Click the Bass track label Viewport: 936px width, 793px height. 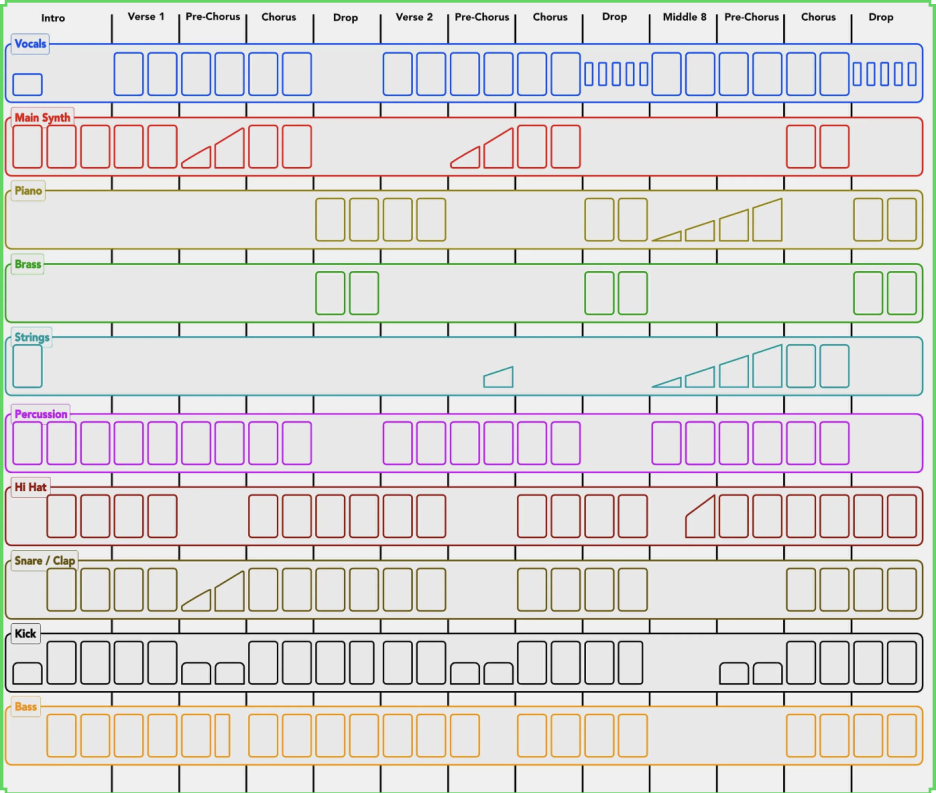click(26, 707)
